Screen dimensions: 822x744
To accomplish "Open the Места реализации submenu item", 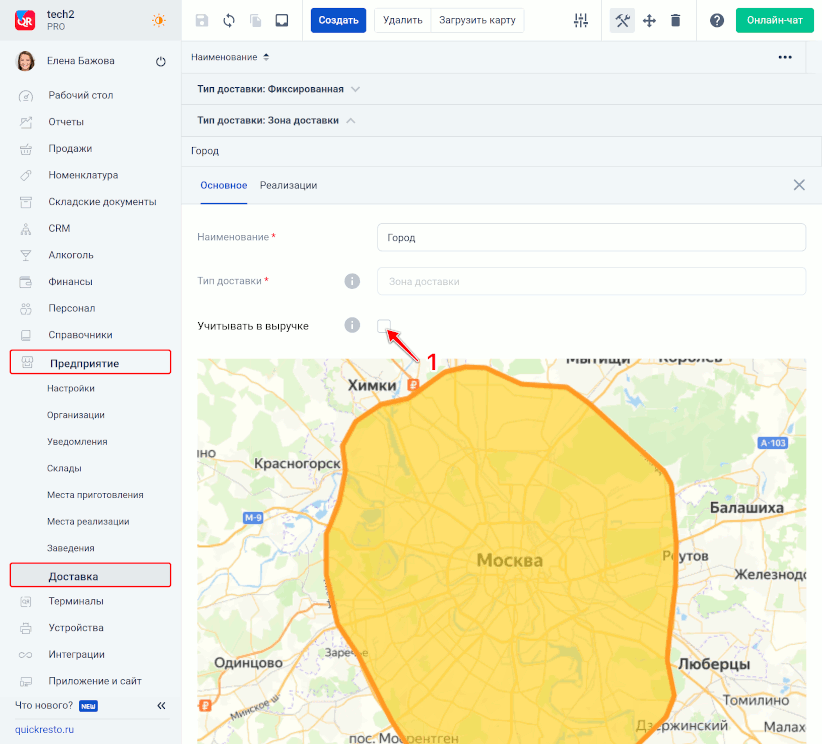I will pyautogui.click(x=88, y=522).
